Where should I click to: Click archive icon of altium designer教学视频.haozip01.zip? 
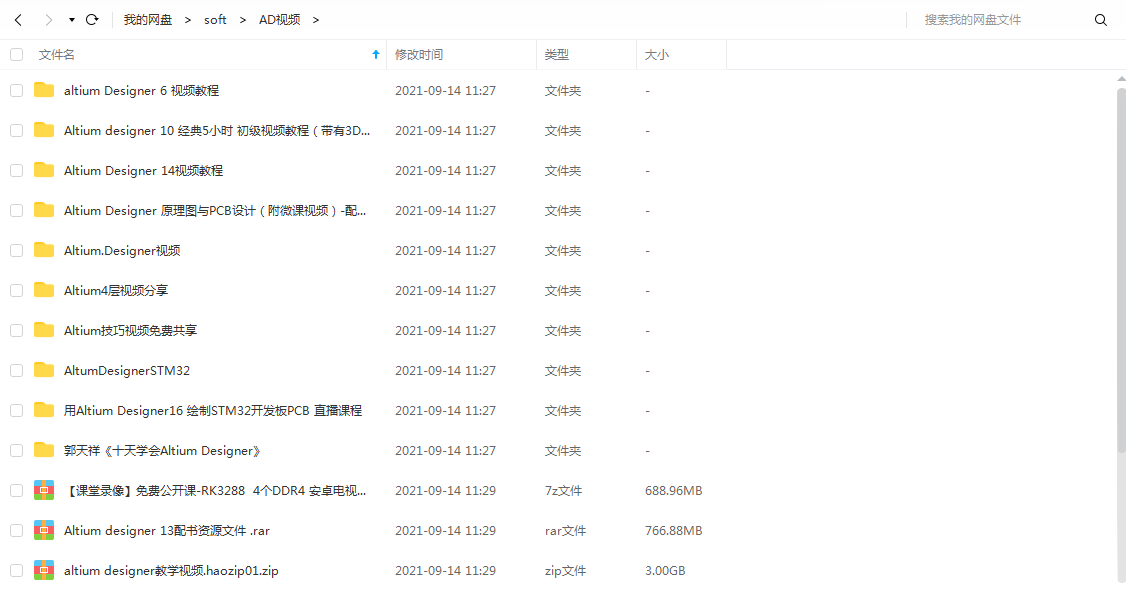click(x=44, y=570)
